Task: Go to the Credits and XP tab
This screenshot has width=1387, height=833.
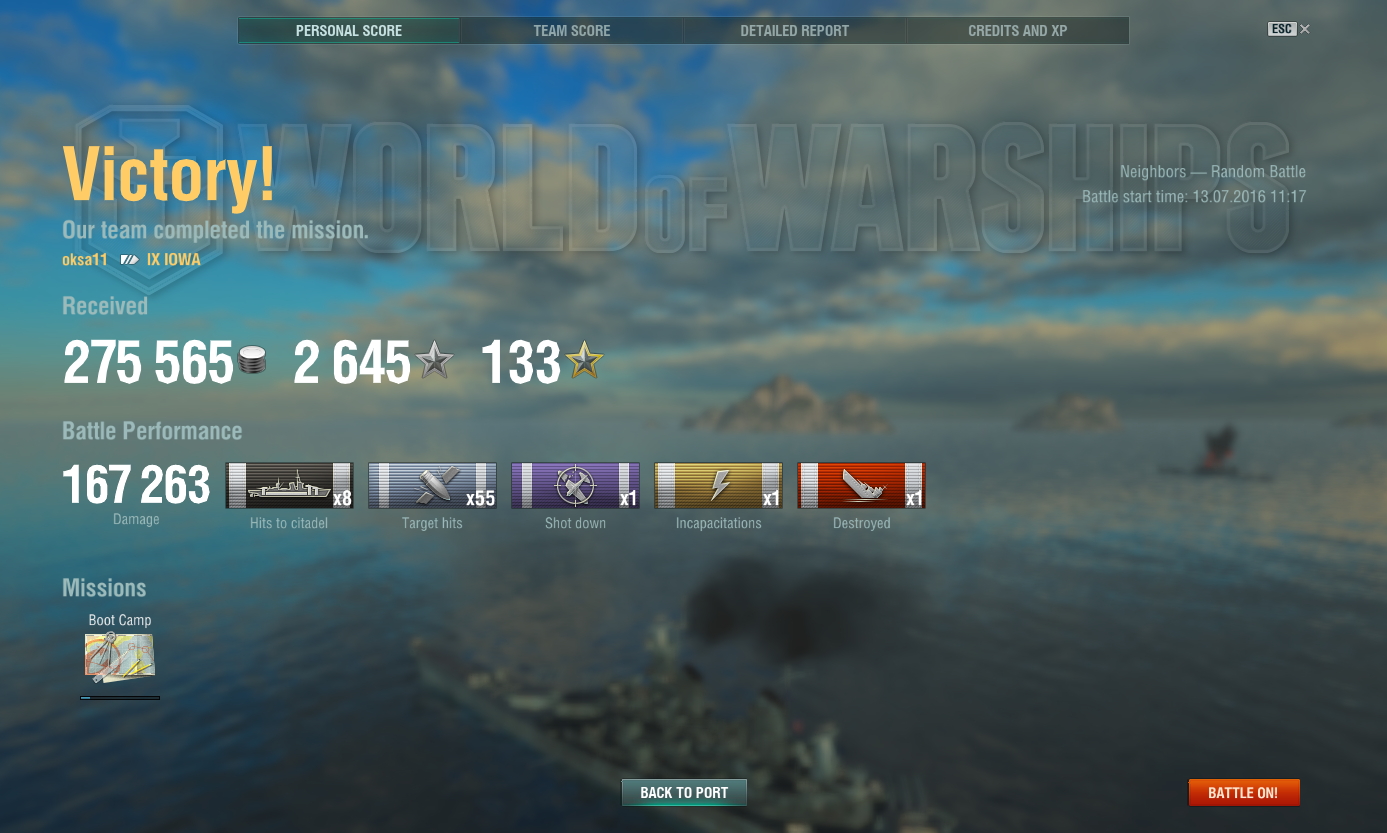Action: 1017,31
